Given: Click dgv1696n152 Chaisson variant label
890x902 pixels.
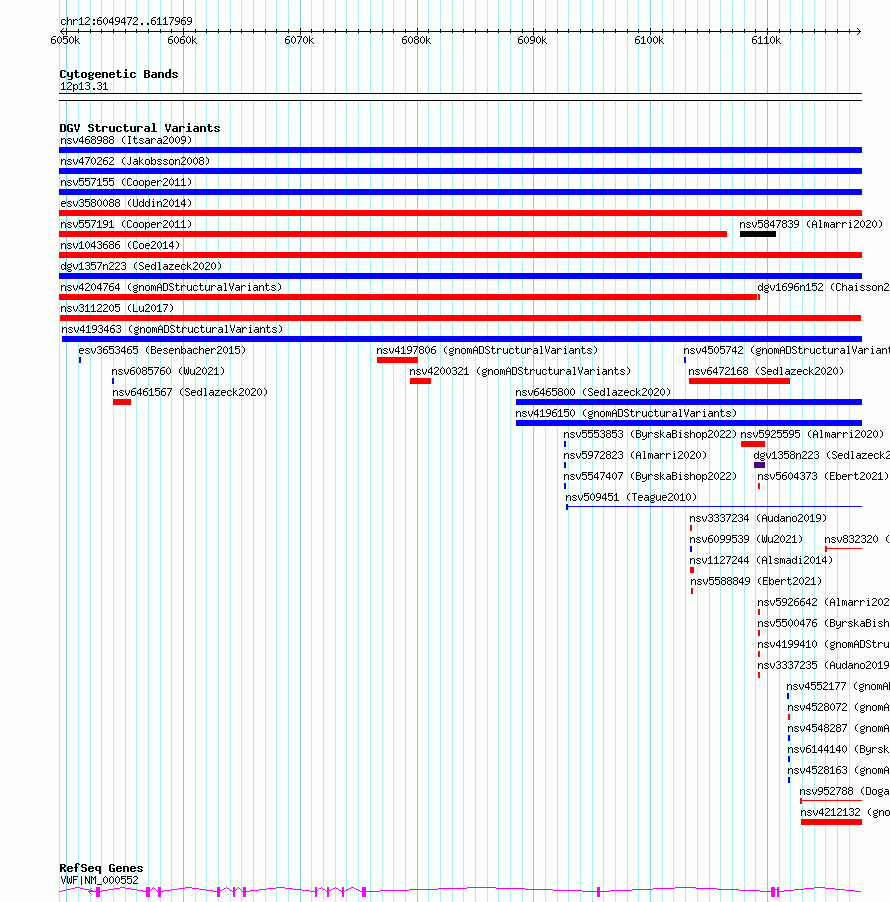Looking at the screenshot, I should [823, 287].
